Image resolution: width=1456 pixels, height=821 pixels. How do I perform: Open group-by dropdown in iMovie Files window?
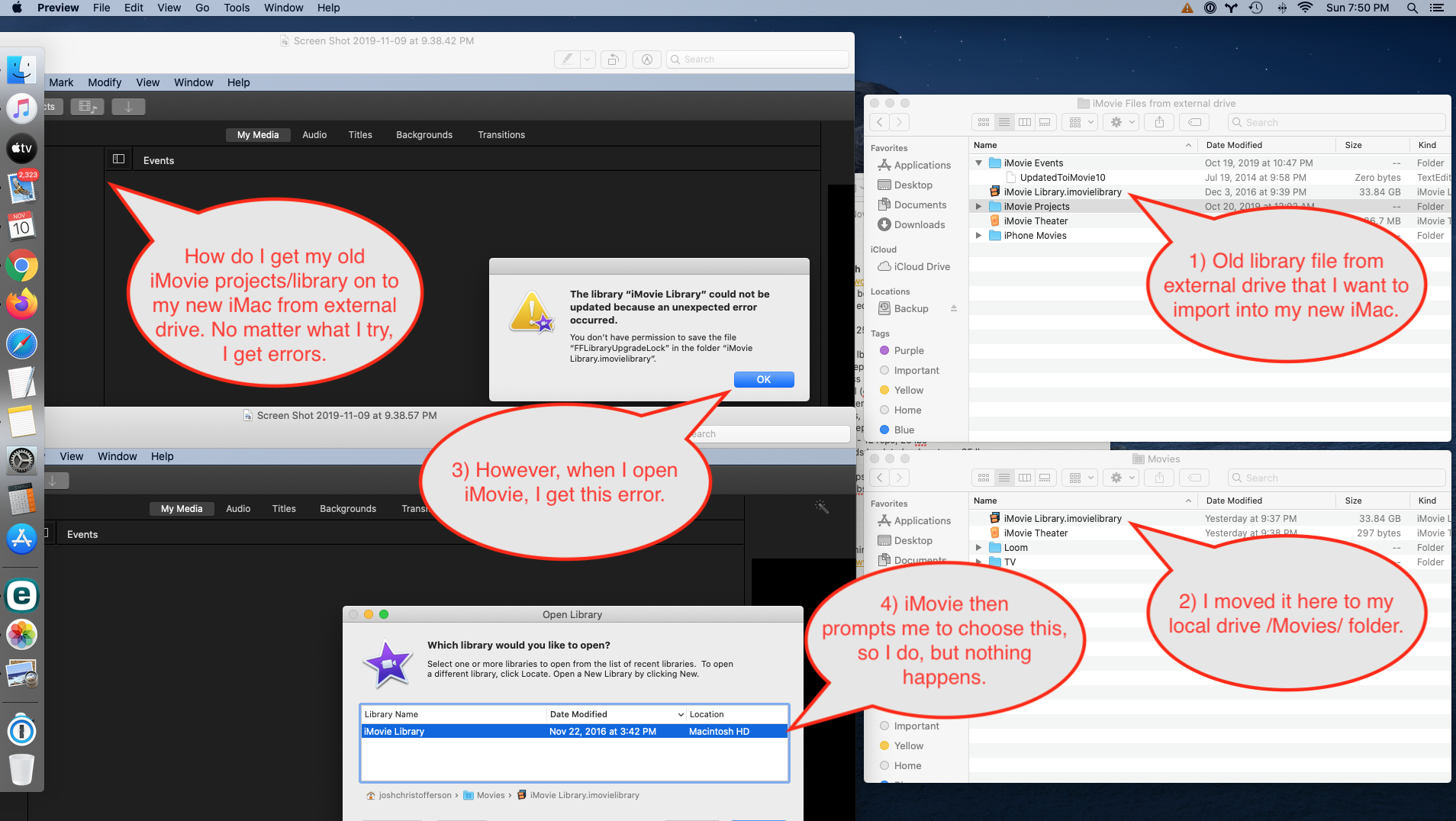(x=1081, y=122)
